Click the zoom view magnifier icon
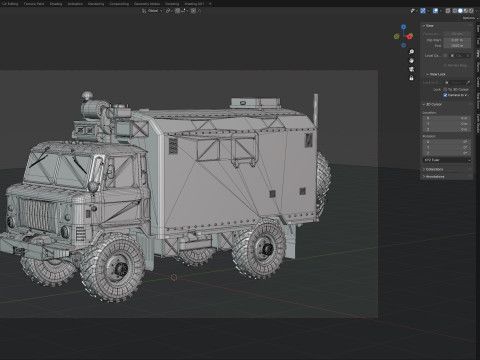Image resolution: width=480 pixels, height=360 pixels. pyautogui.click(x=411, y=52)
